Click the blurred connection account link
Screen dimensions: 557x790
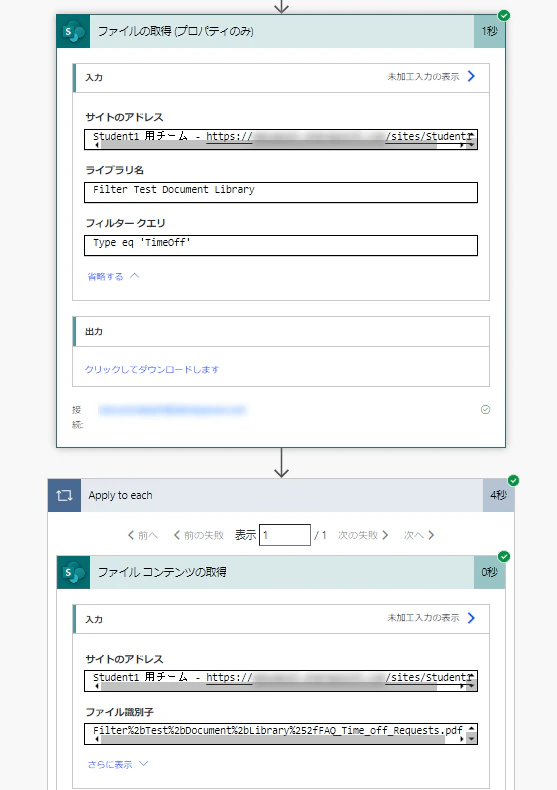pos(172,410)
